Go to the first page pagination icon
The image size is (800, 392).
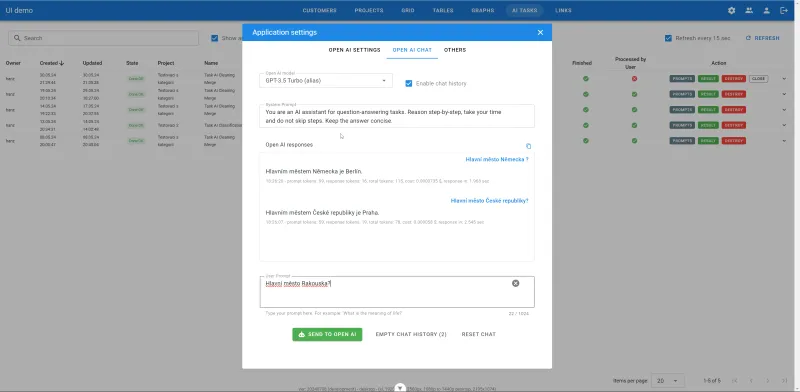(735, 381)
